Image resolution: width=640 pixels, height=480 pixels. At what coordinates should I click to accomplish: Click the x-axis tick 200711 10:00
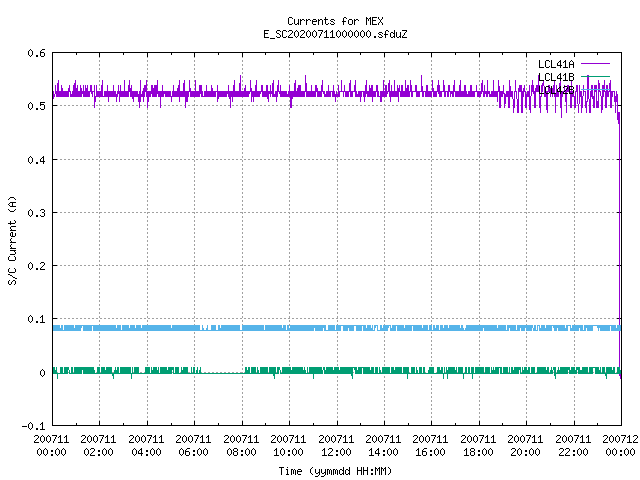click(x=288, y=446)
